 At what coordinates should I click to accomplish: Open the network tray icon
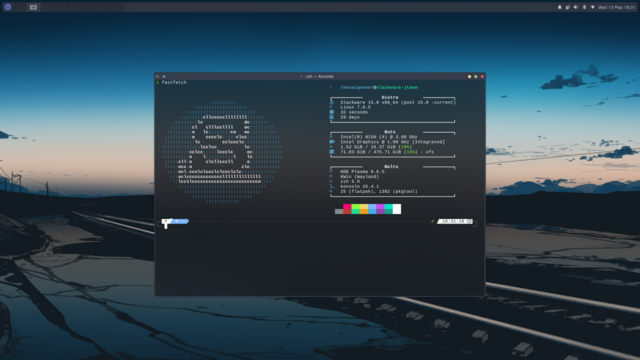[593, 7]
